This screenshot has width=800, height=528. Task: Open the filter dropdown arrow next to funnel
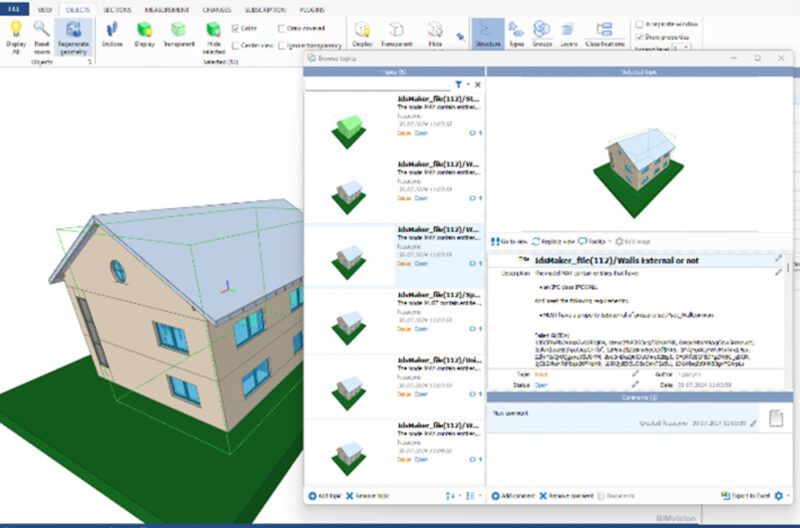[468, 85]
